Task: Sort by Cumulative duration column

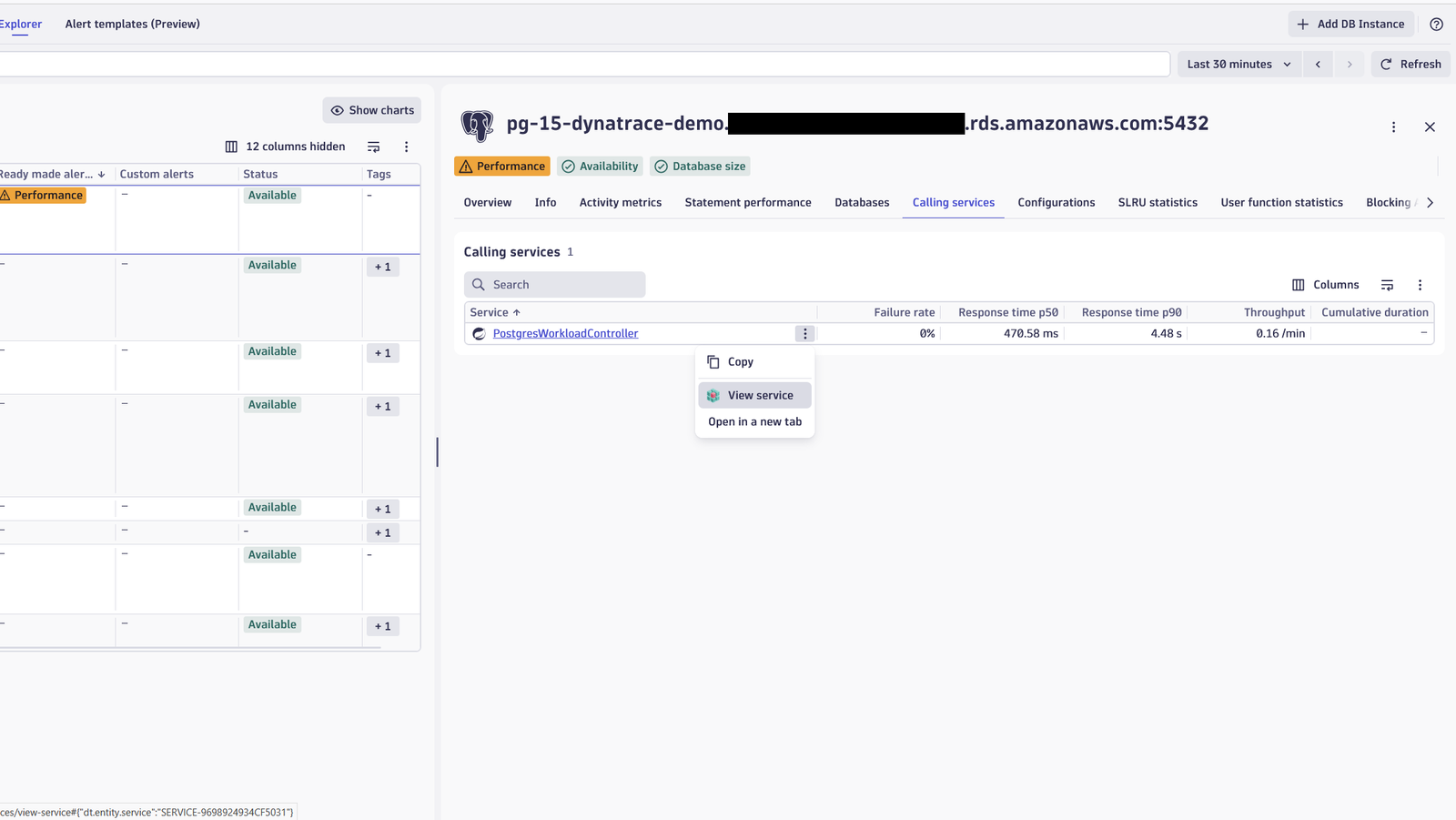Action: [x=1375, y=312]
